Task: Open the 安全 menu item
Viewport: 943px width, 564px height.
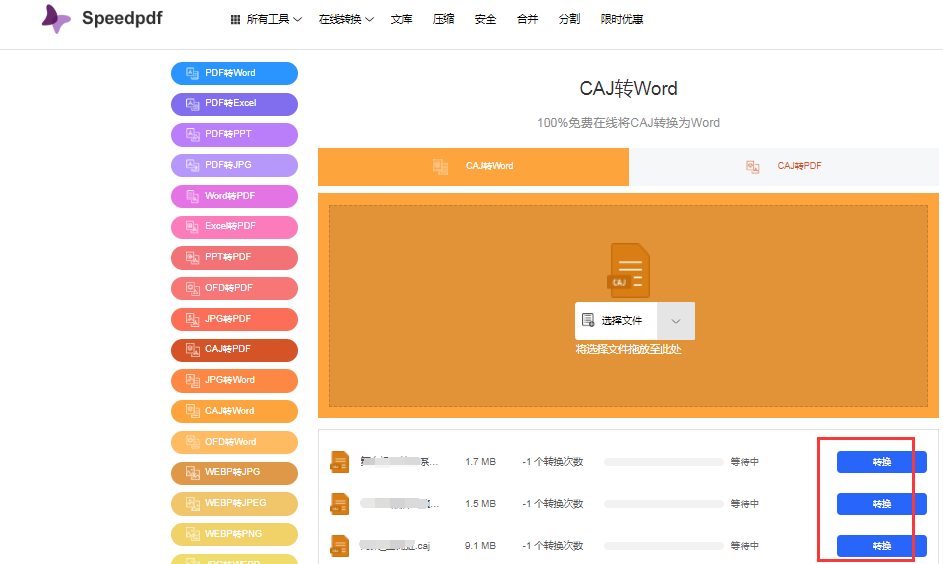Action: [485, 19]
